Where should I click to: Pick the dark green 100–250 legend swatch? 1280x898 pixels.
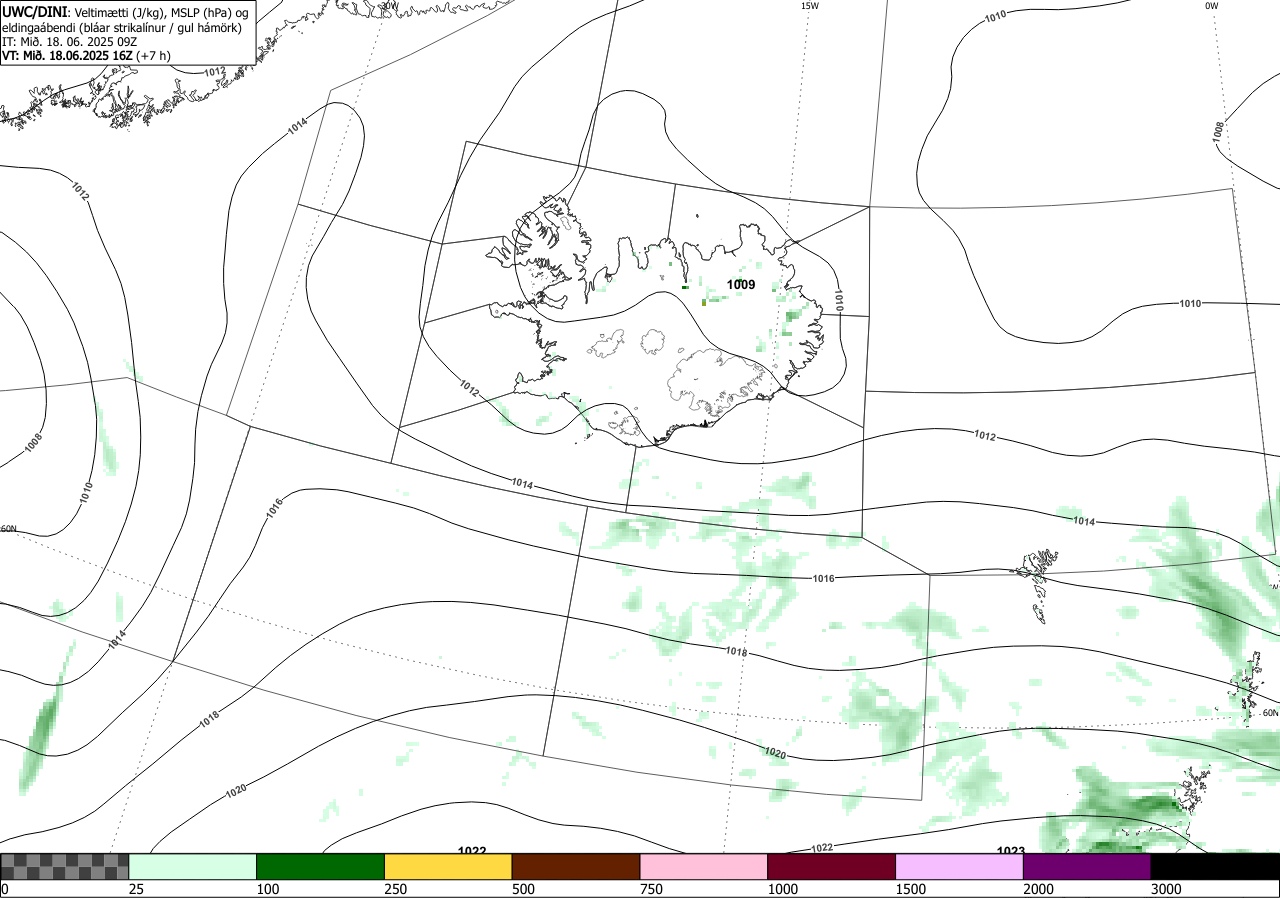321,866
